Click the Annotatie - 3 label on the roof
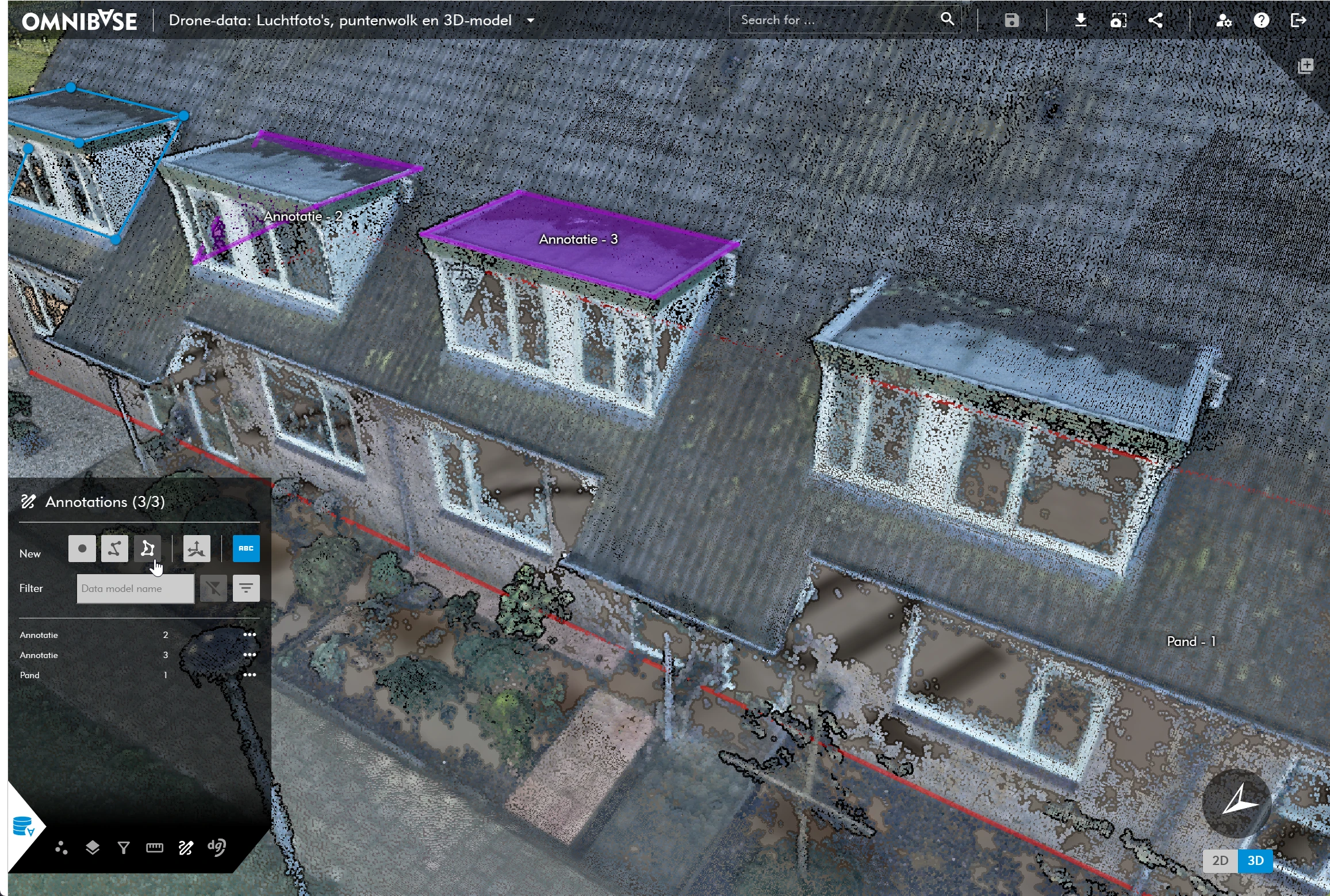 point(578,240)
